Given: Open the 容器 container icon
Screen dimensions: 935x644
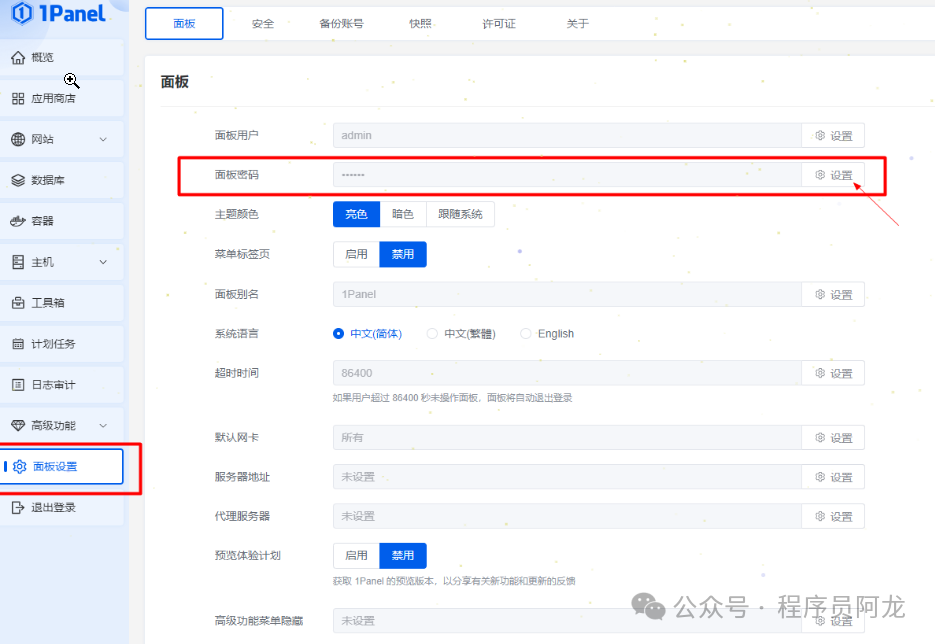Looking at the screenshot, I should click(18, 221).
